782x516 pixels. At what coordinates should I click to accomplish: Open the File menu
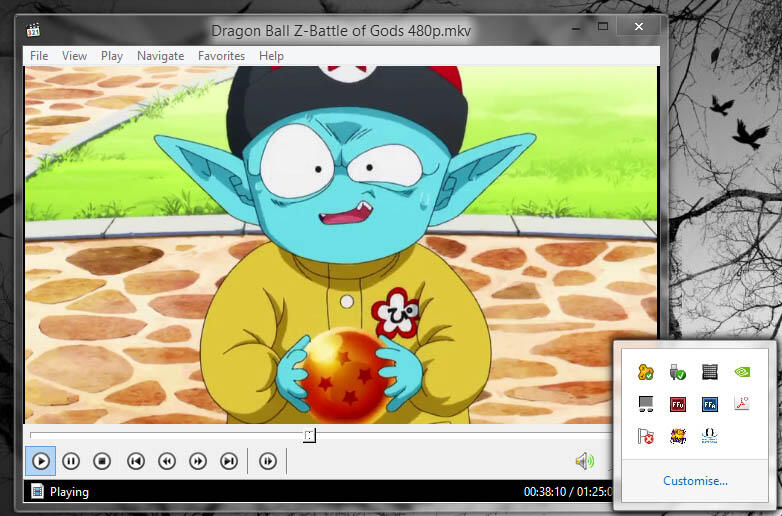39,56
